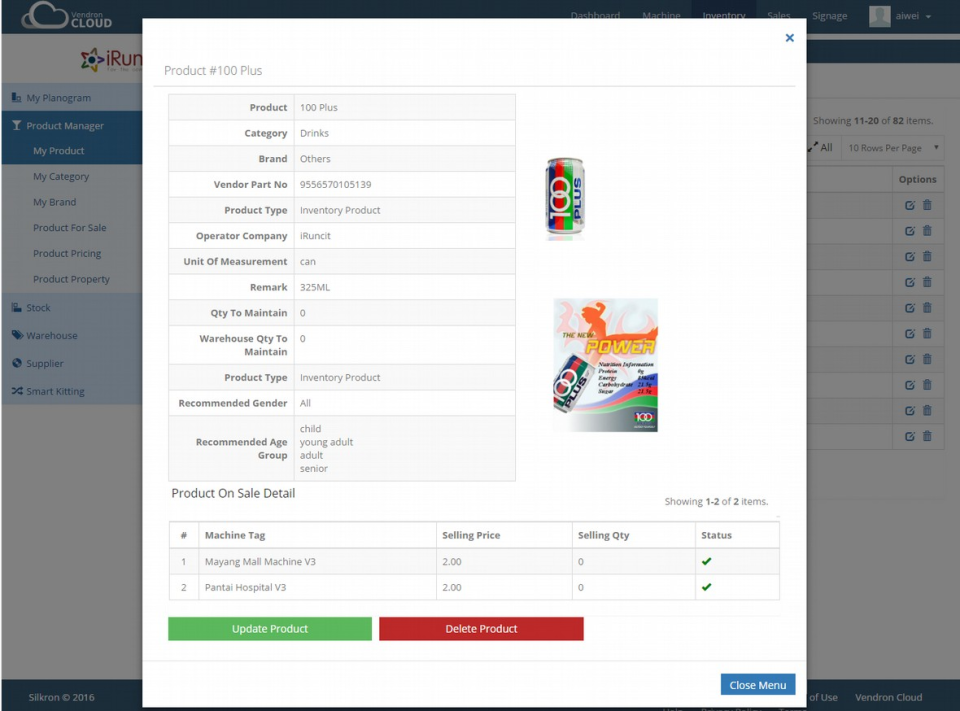
Task: Click an edit icon in the Options column
Action: pyautogui.click(x=909, y=205)
